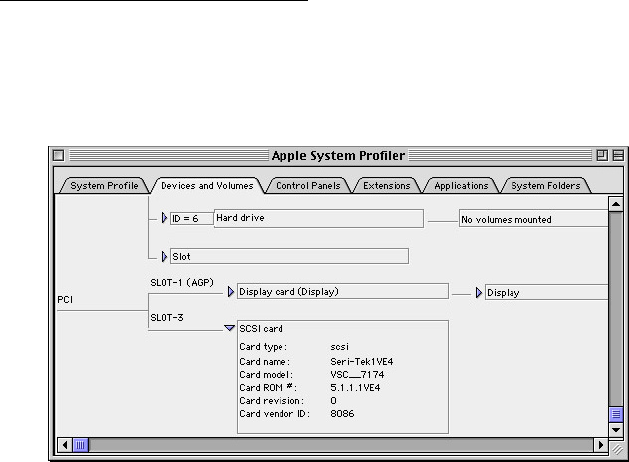629x462 pixels.
Task: Open the Extensions tab
Action: pyautogui.click(x=387, y=186)
